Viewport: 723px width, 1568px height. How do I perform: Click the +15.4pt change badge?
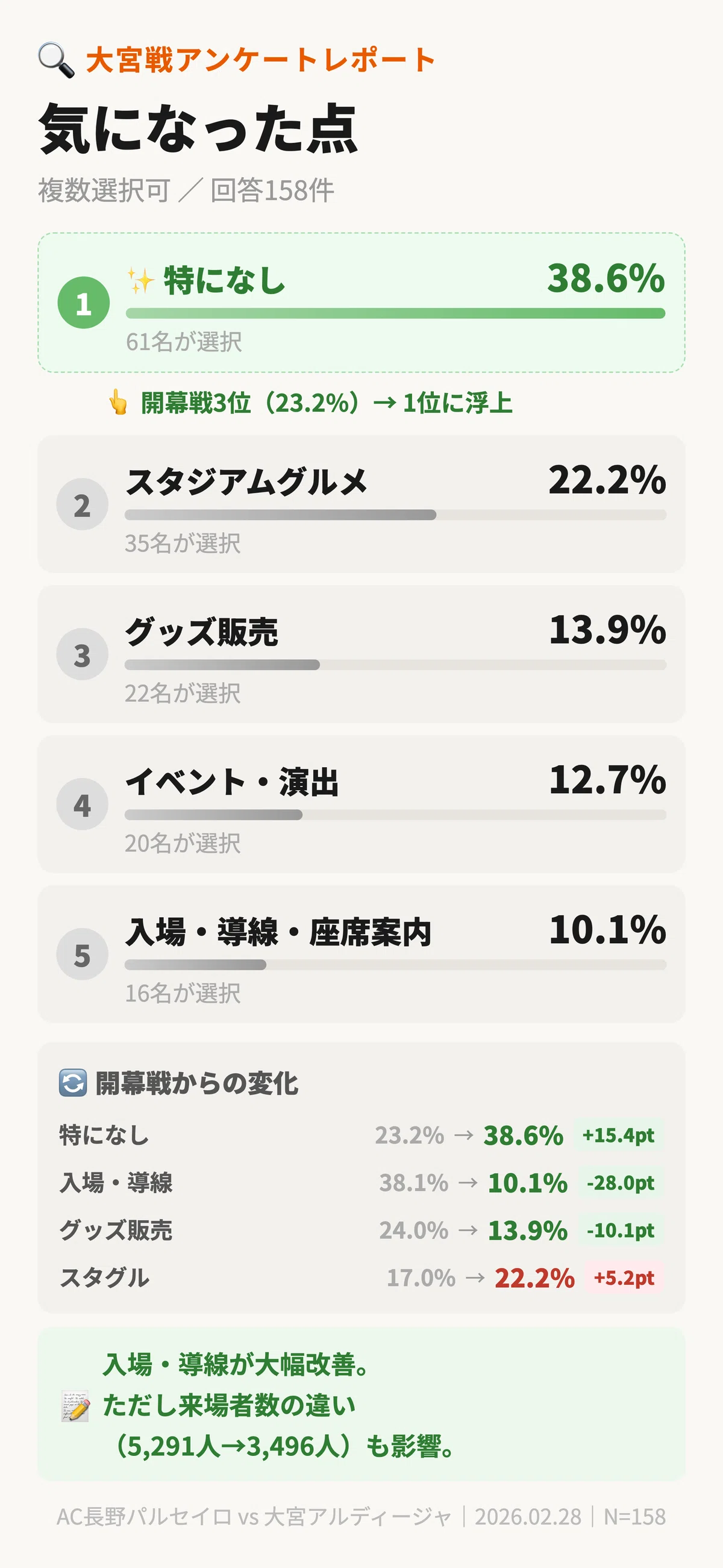(x=618, y=1135)
